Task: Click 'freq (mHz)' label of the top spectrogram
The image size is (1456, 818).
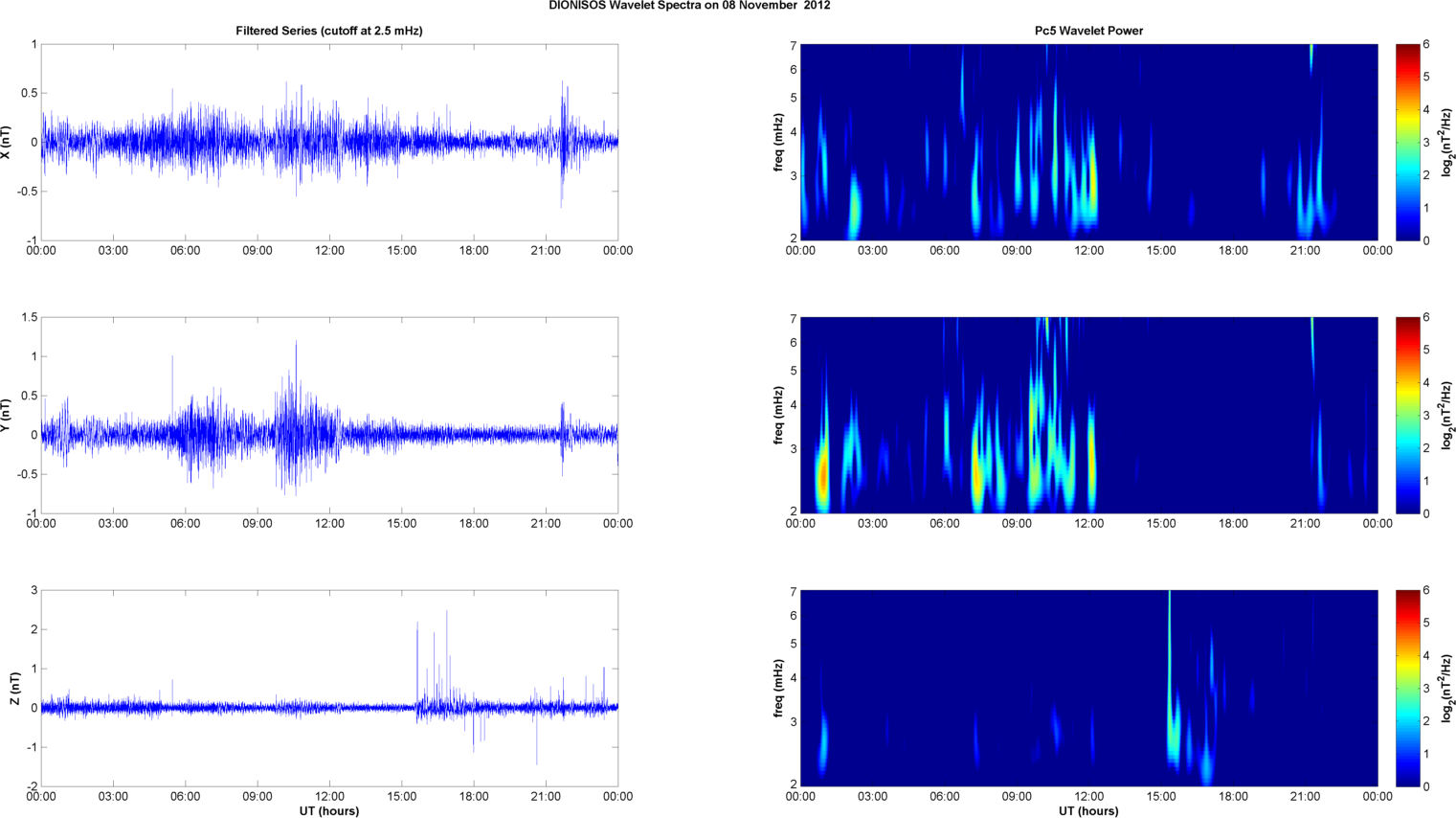Action: [x=778, y=143]
